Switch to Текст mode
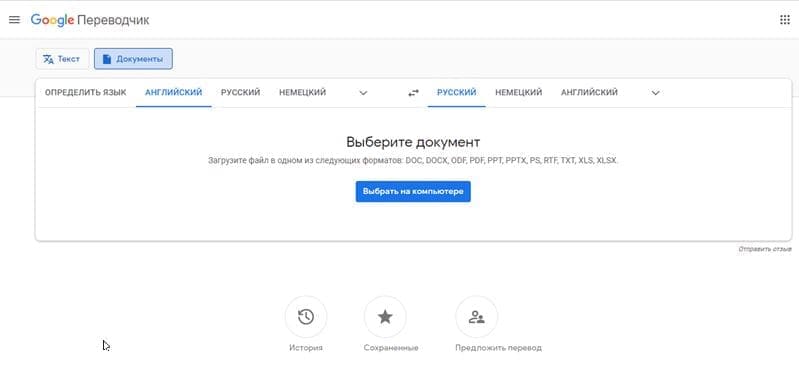The width and height of the screenshot is (799, 365). 62,59
